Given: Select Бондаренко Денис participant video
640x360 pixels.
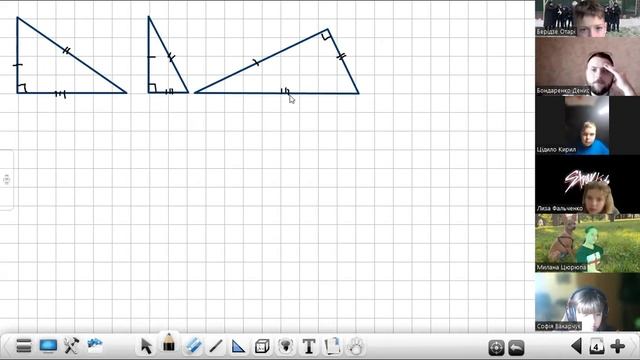Looking at the screenshot, I should 587,67.
